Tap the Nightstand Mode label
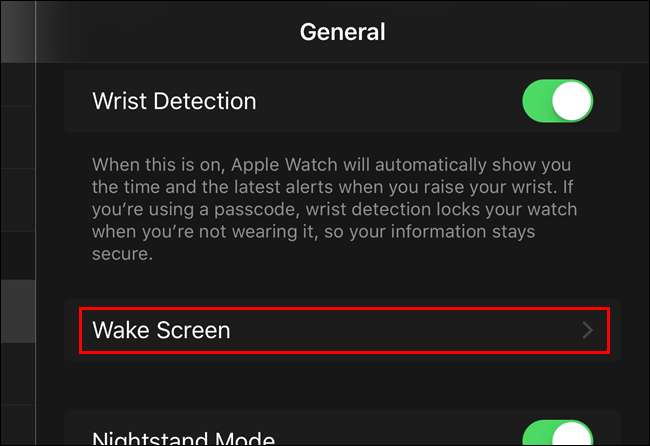This screenshot has width=650, height=446. click(x=183, y=438)
